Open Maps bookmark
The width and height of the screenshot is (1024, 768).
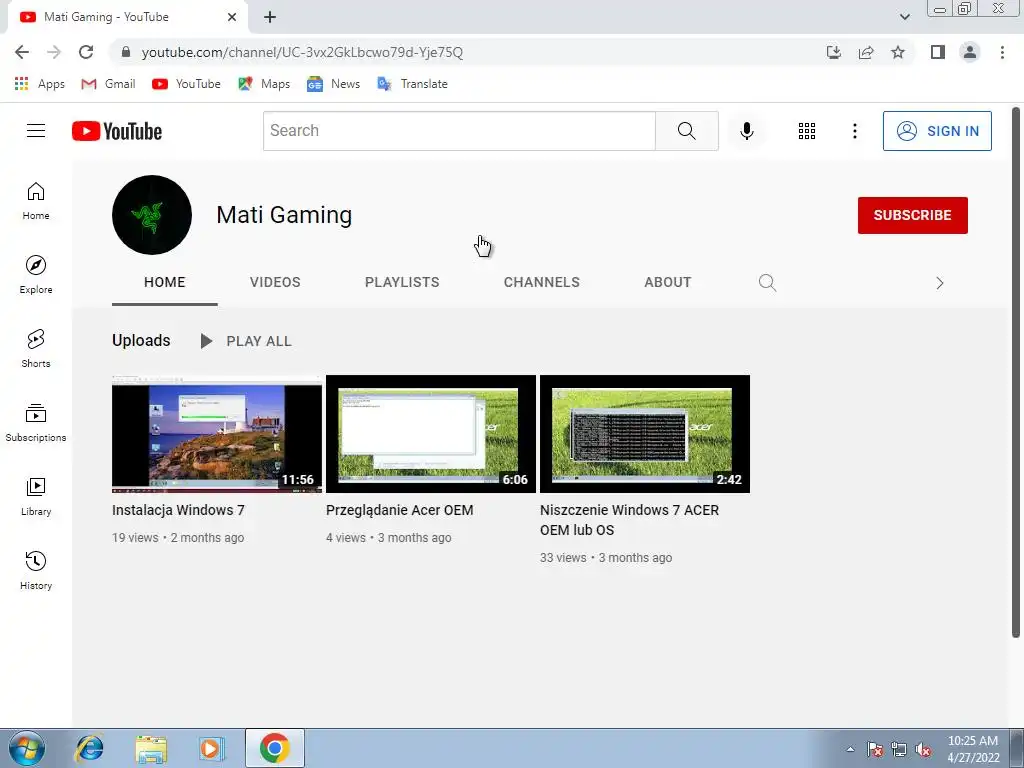pyautogui.click(x=264, y=84)
